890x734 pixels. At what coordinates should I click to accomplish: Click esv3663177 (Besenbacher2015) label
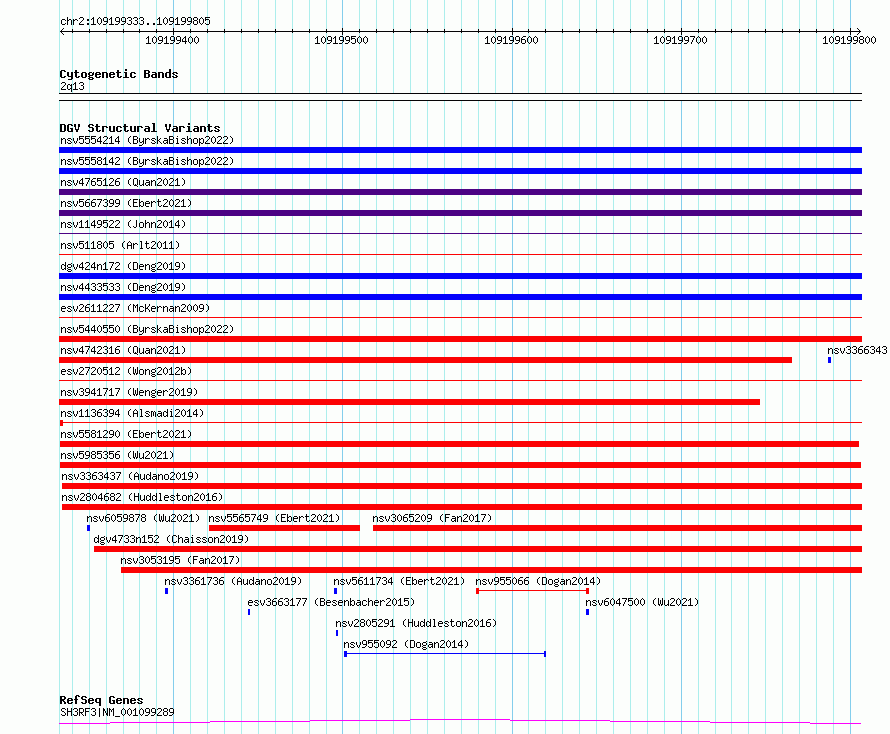click(331, 602)
